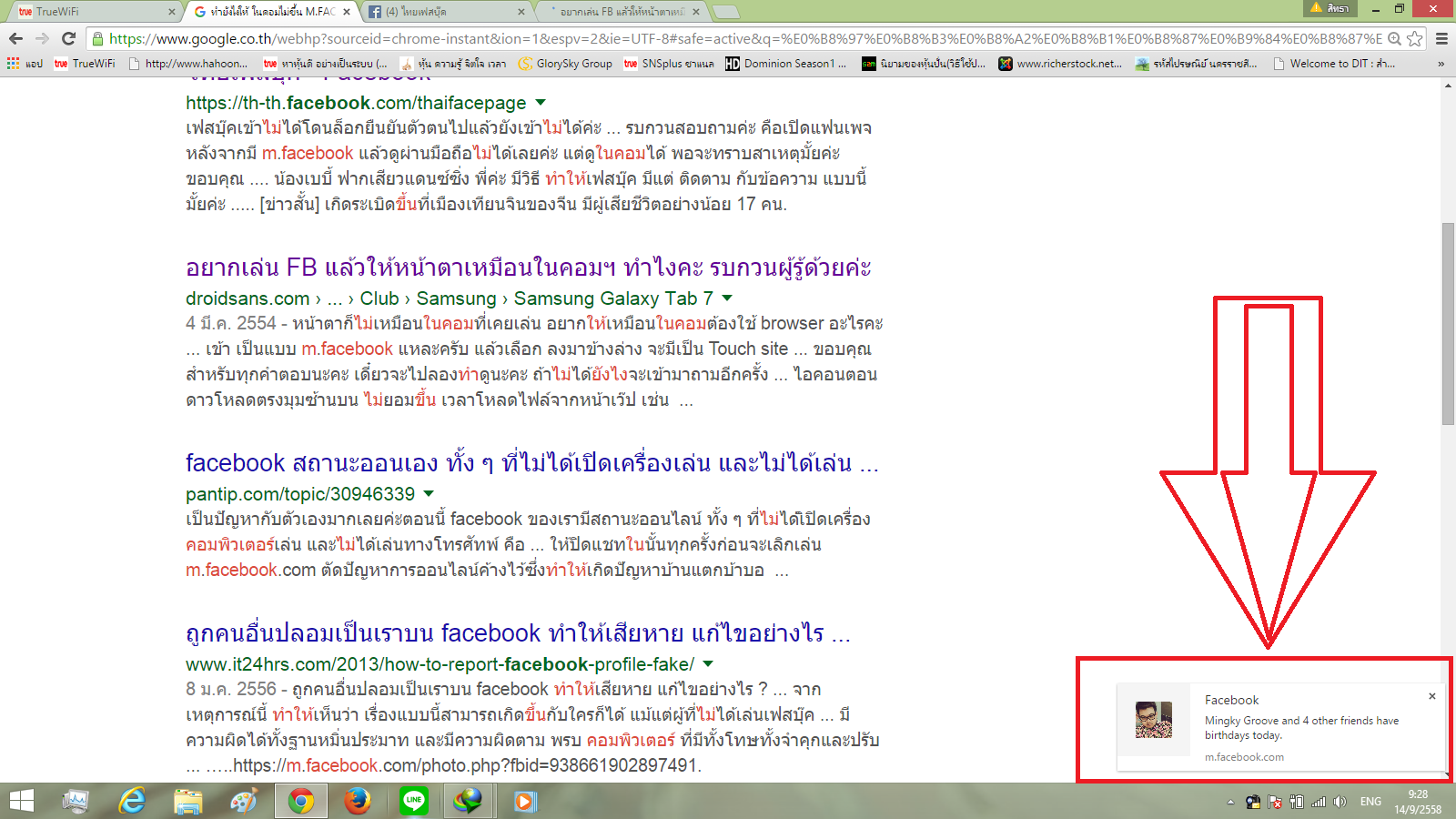Click m.facebook.com source text in notification
1456x819 pixels.
tap(1244, 757)
